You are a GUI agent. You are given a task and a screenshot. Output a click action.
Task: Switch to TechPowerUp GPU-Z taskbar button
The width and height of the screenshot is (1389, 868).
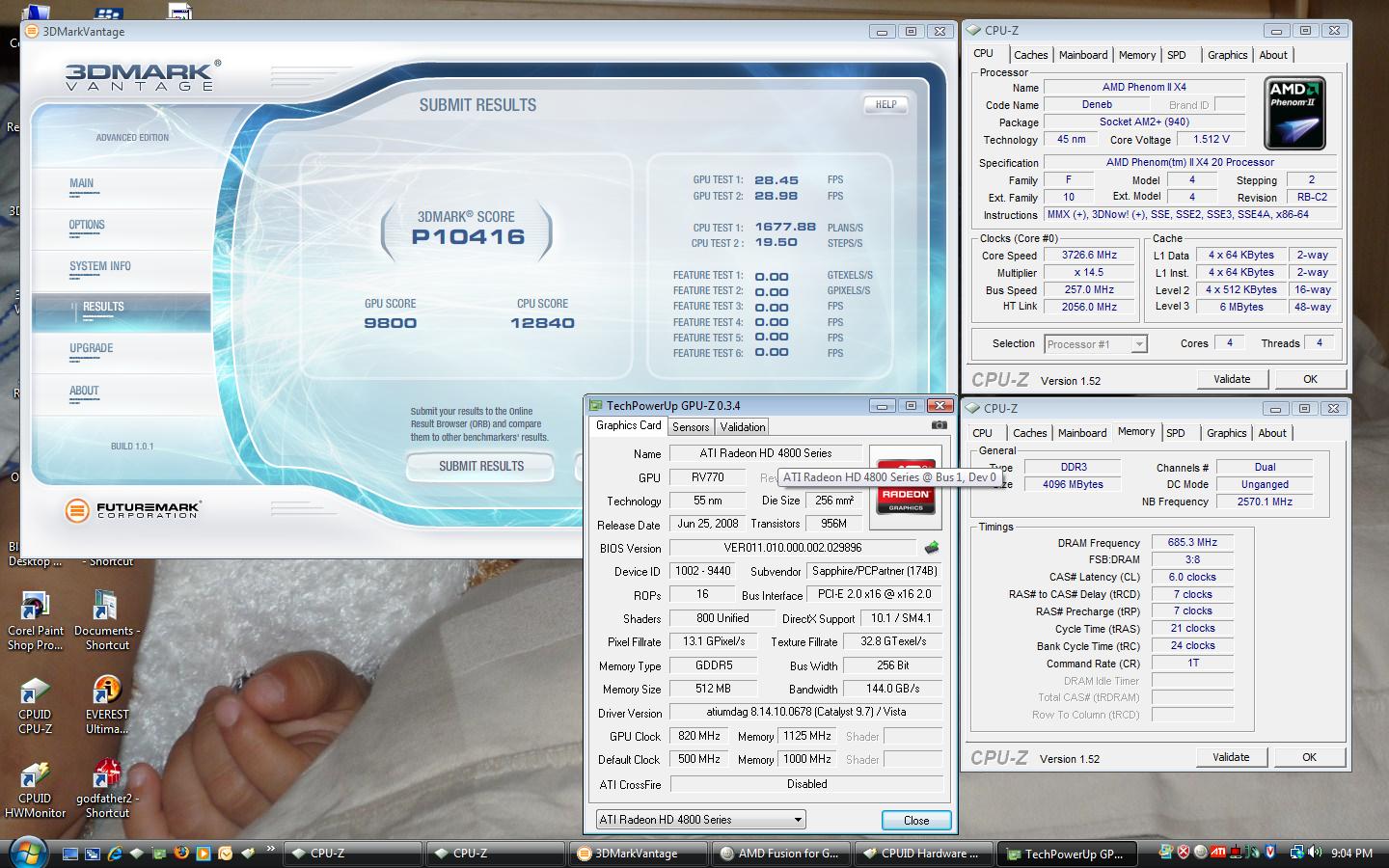[x=1068, y=853]
